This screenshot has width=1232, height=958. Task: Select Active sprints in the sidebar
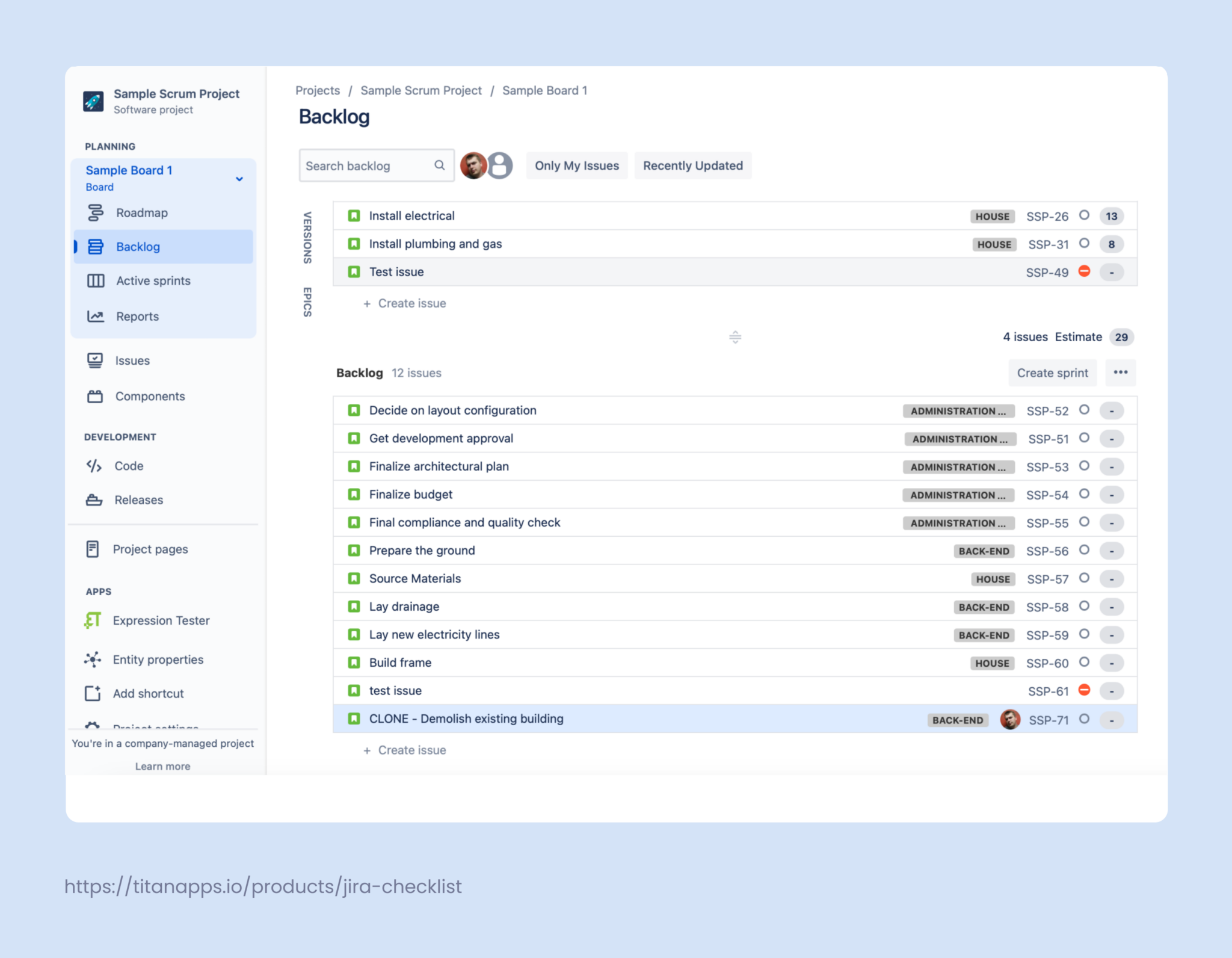(153, 280)
